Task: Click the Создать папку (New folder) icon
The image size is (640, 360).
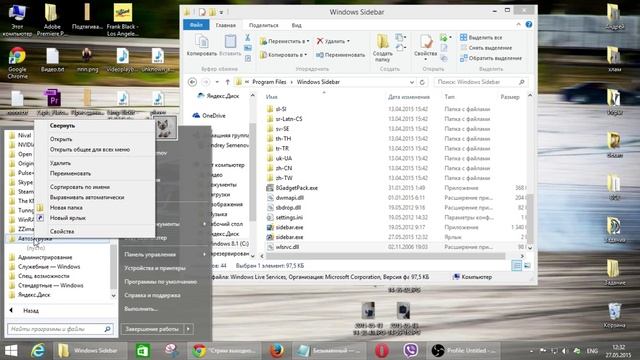Action: (382, 48)
